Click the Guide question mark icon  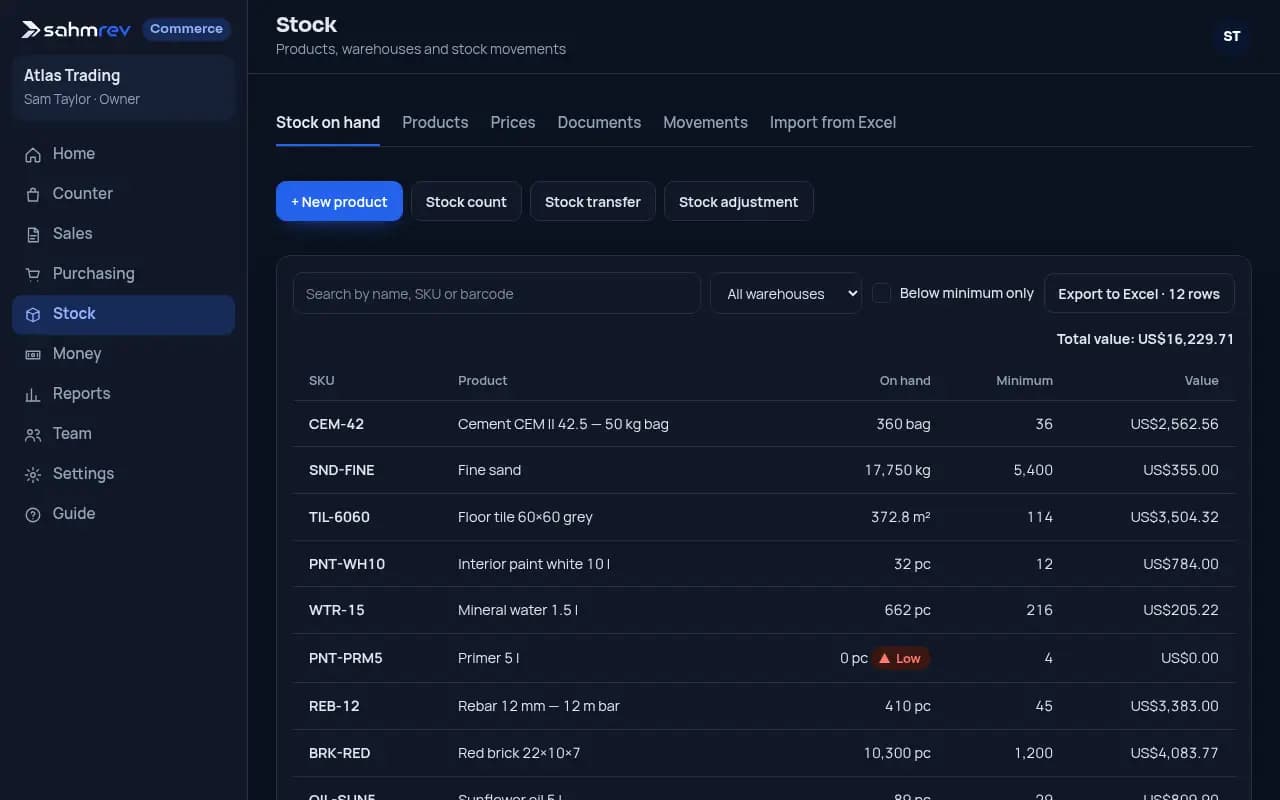tap(33, 514)
